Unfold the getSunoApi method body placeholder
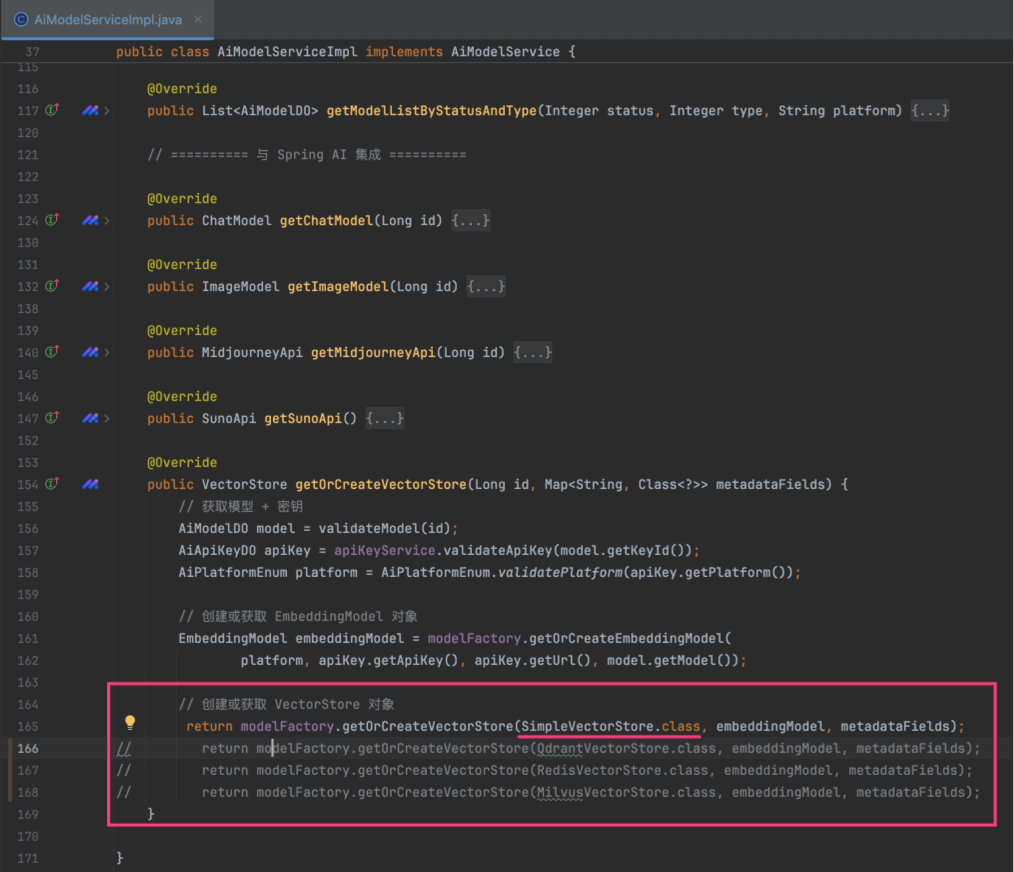The height and width of the screenshot is (872, 1014). [385, 418]
